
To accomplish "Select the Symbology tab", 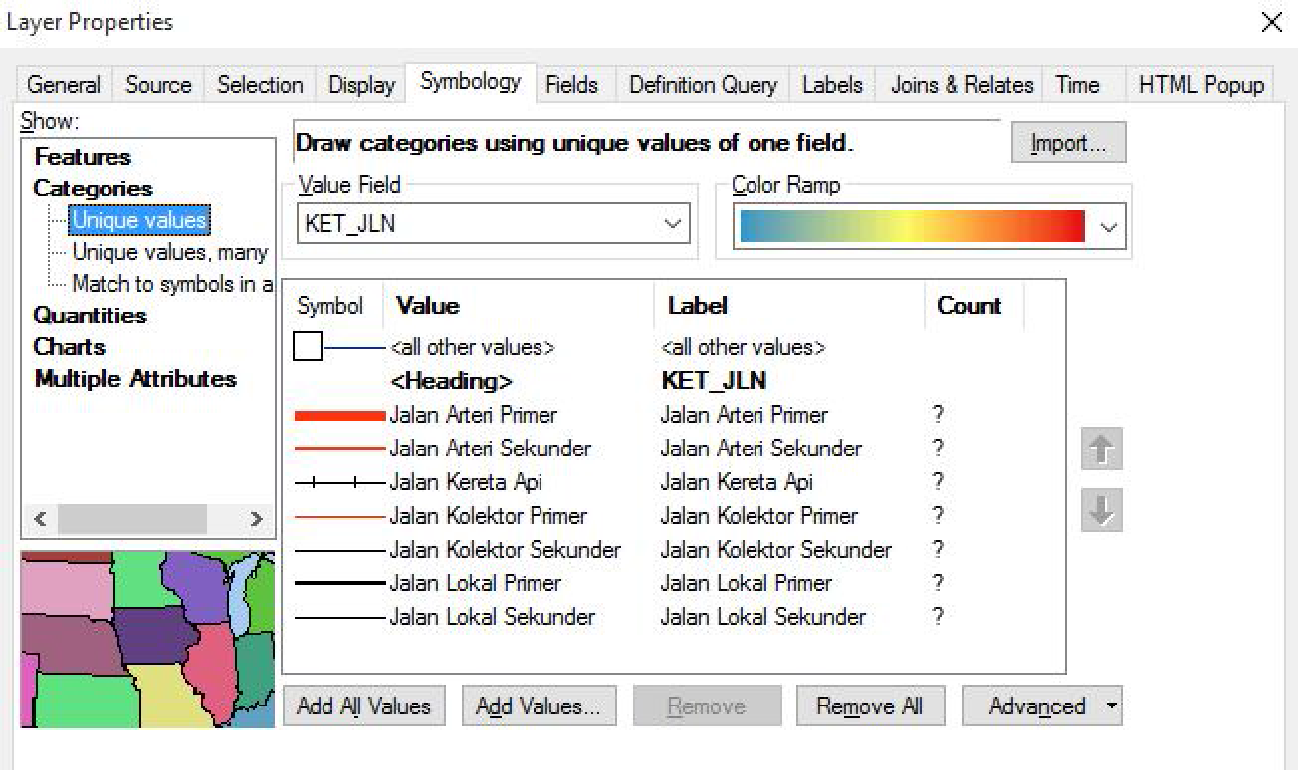I will pyautogui.click(x=471, y=82).
